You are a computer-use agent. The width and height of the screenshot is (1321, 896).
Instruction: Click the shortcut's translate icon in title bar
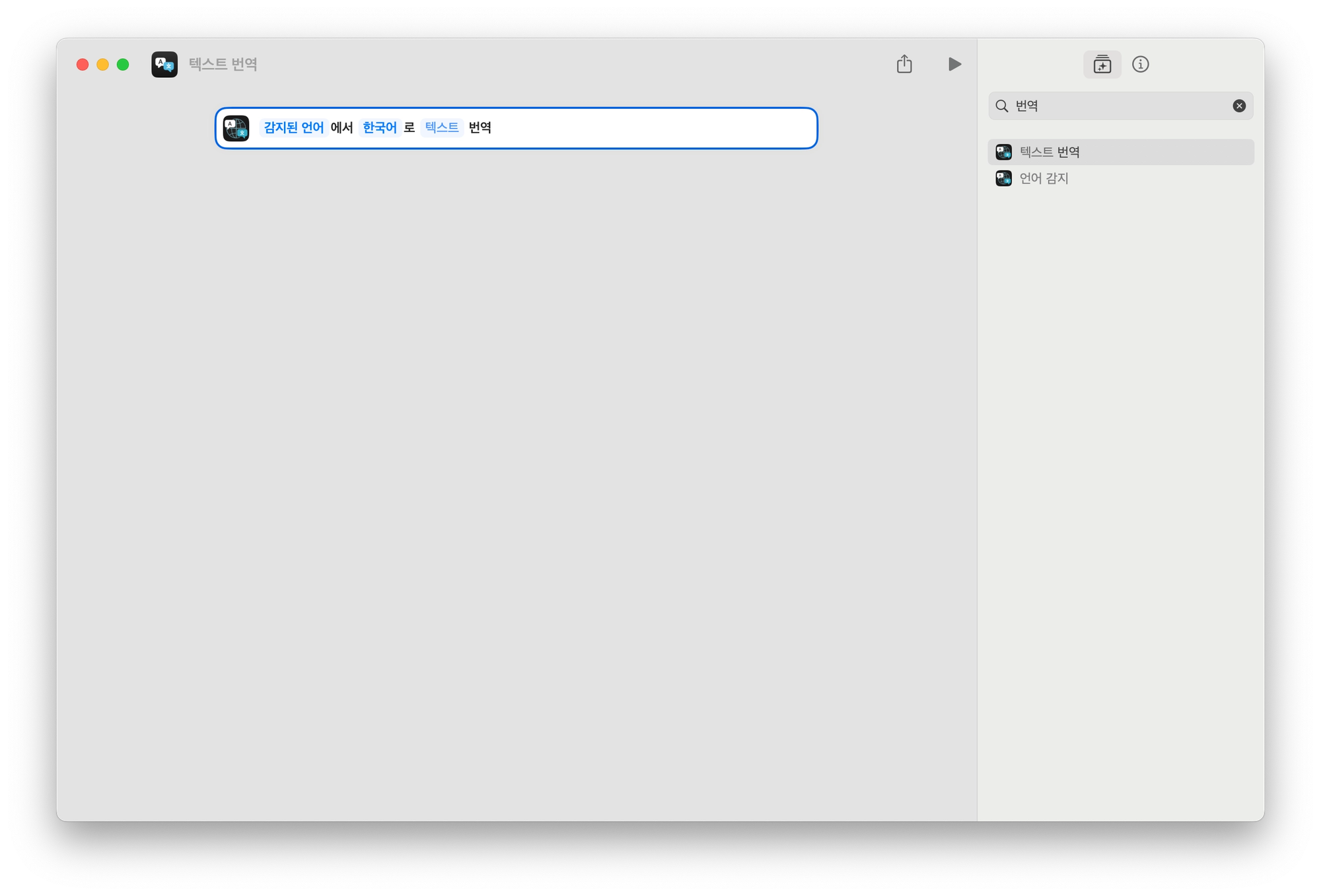[x=164, y=65]
